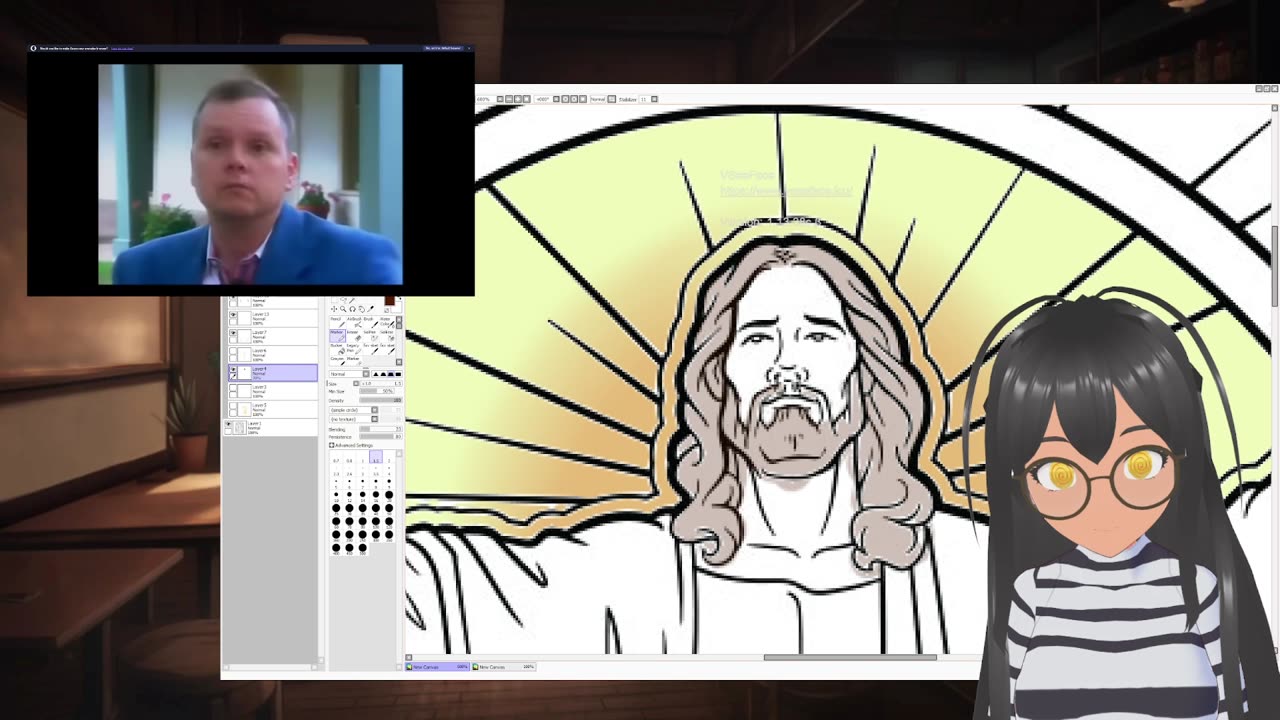Select the Brush tool

point(371,323)
